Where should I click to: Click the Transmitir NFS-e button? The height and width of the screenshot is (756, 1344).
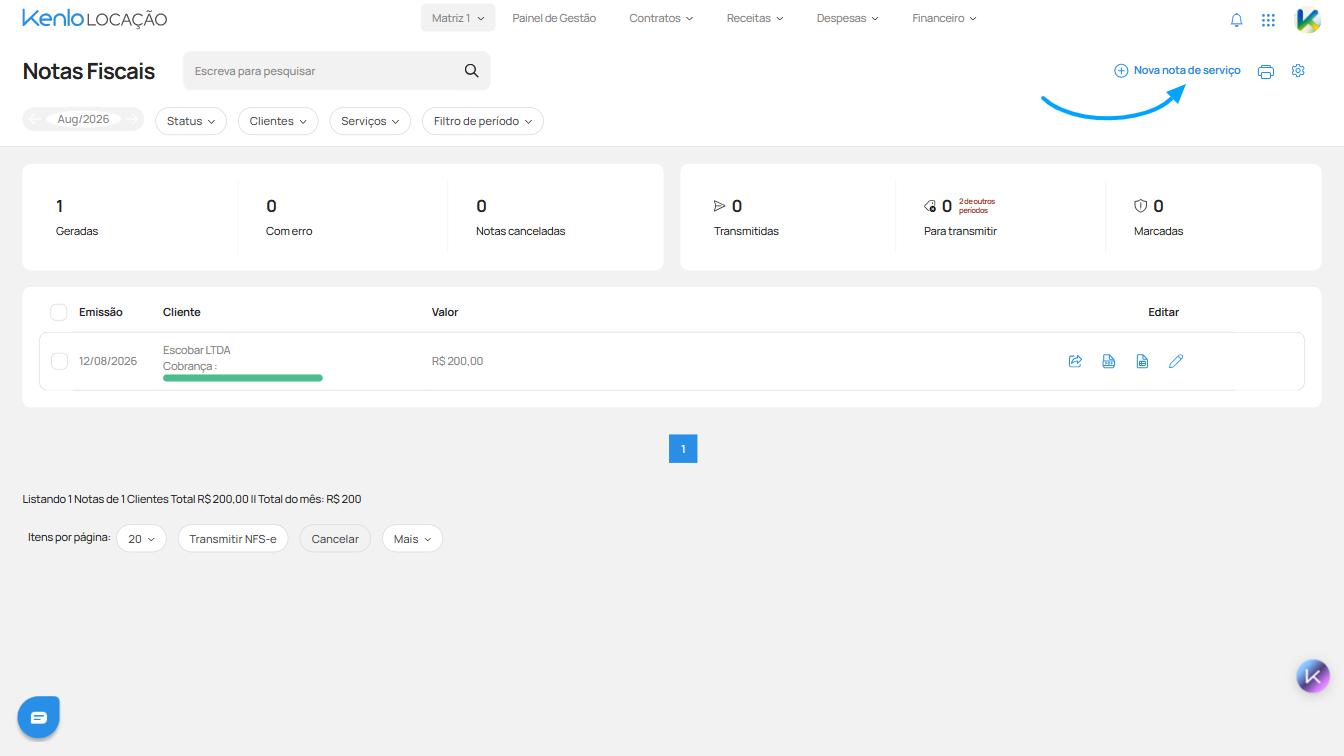(233, 539)
